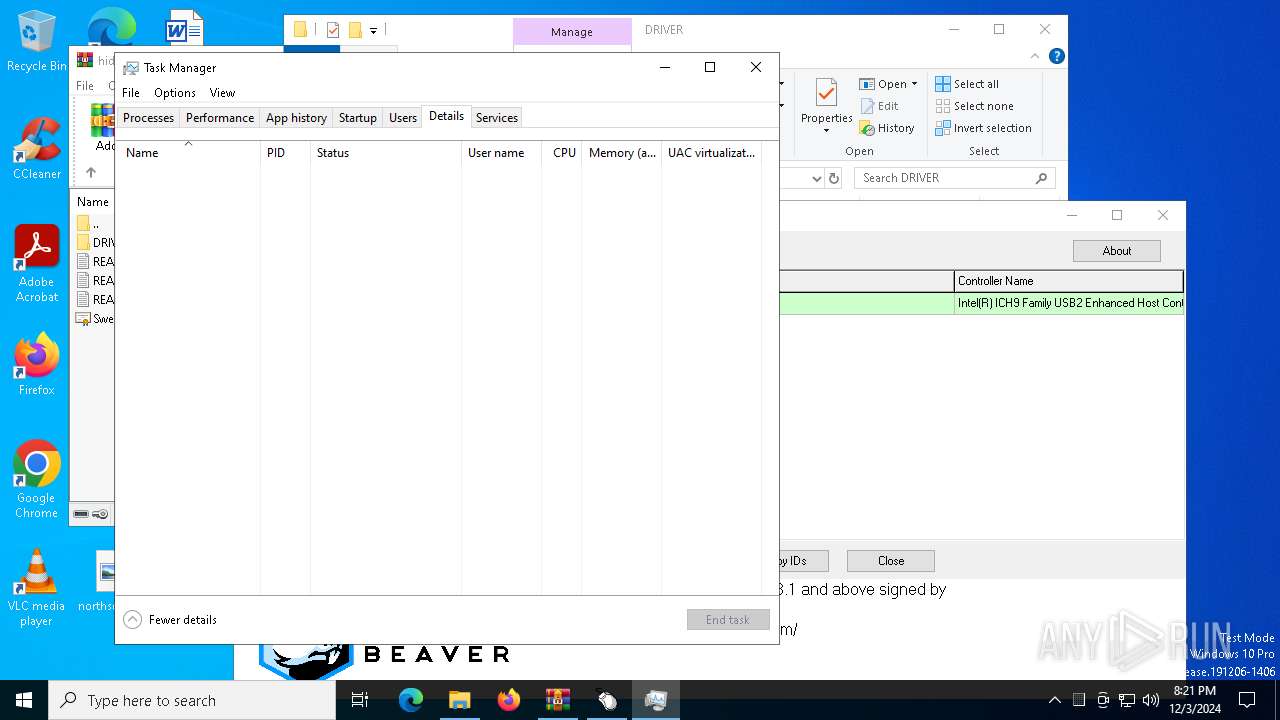Click Task View on the taskbar

point(360,700)
